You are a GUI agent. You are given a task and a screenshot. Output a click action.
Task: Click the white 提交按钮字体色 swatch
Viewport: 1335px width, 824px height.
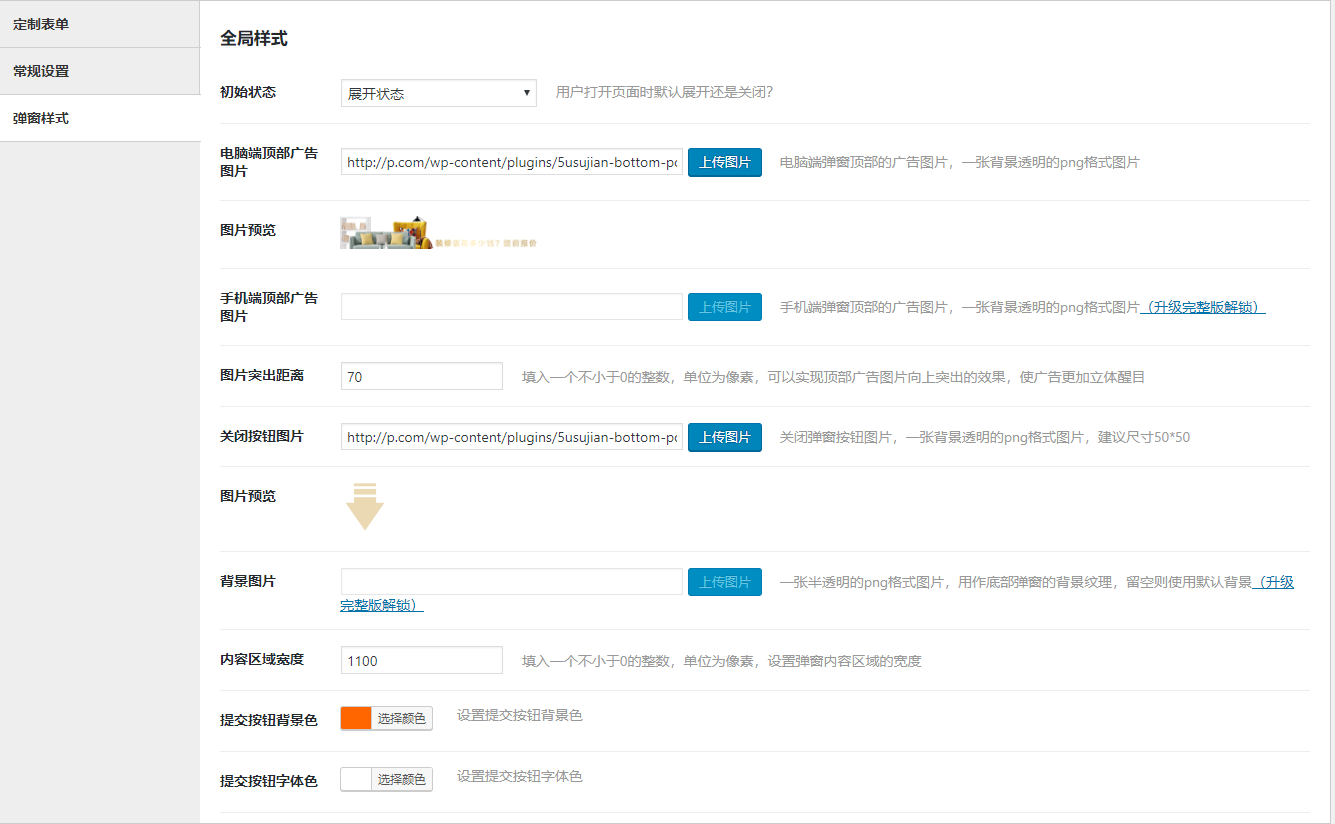[356, 779]
